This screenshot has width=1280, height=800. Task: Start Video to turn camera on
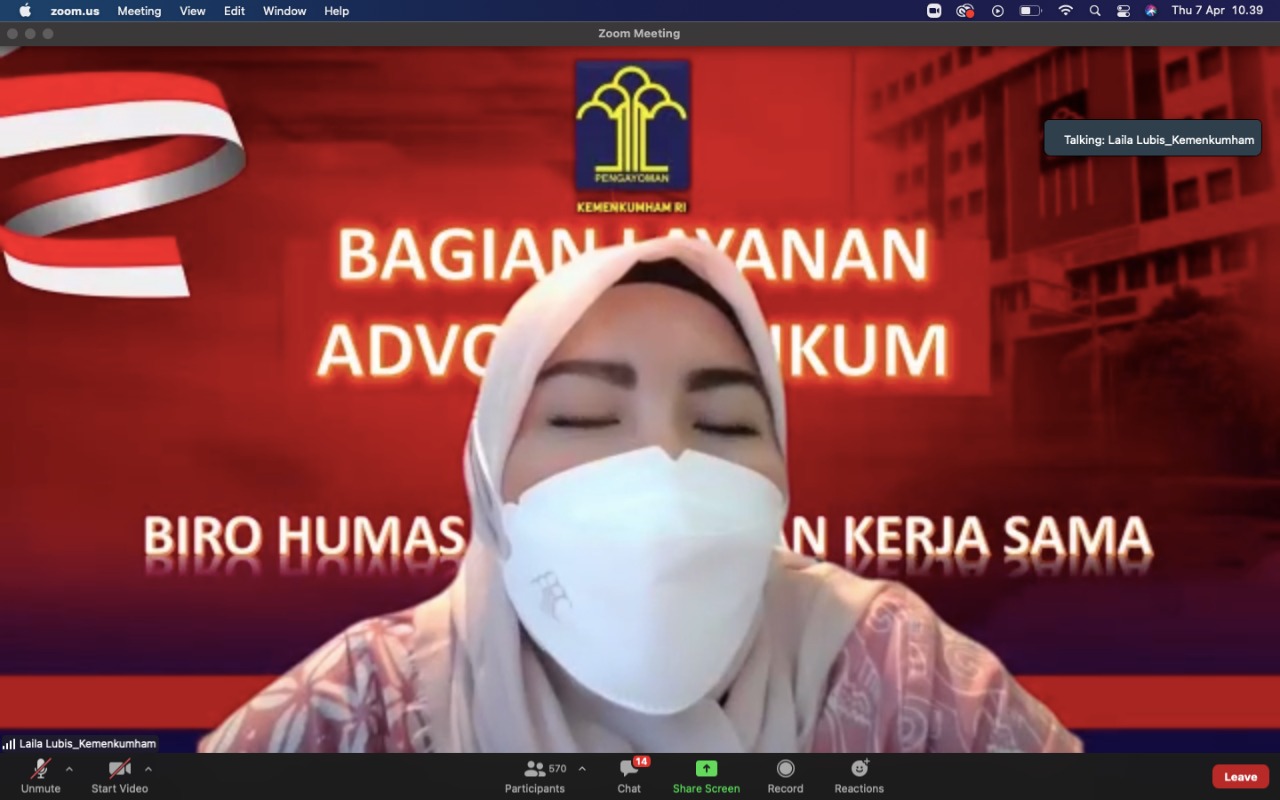pos(120,776)
